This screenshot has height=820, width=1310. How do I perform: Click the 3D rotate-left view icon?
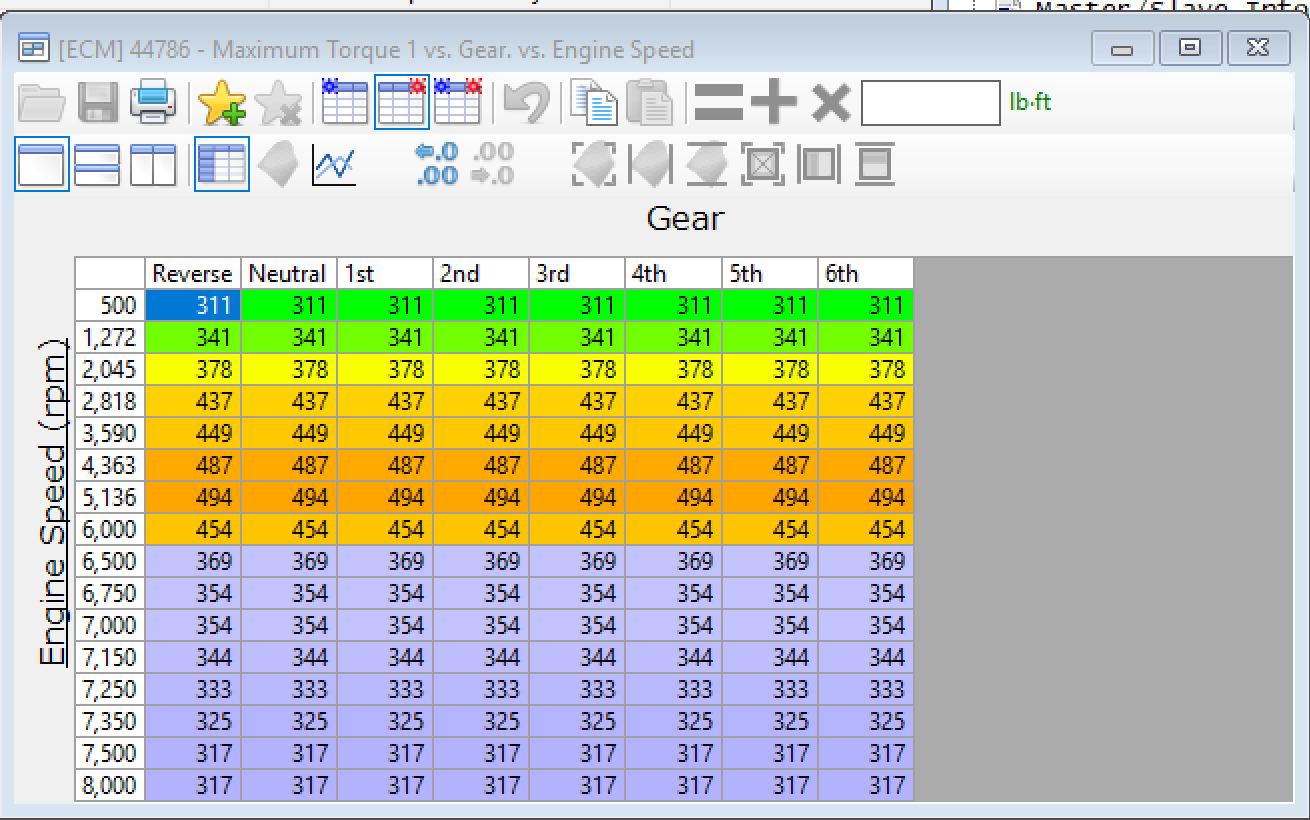[x=650, y=164]
